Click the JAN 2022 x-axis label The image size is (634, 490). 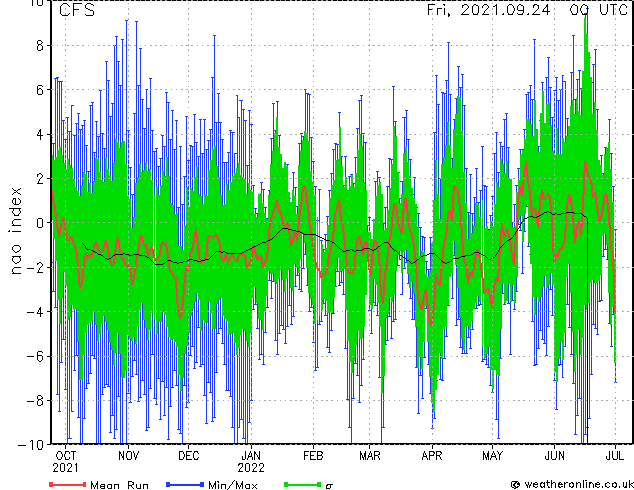(251, 462)
